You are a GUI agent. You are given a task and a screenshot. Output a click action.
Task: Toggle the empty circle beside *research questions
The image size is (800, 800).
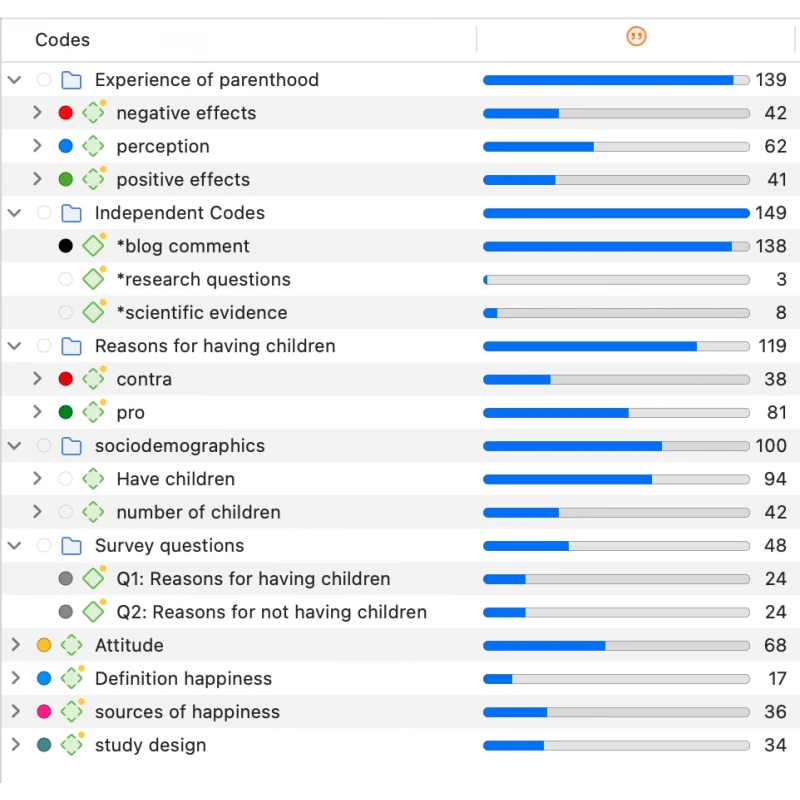pos(66,280)
